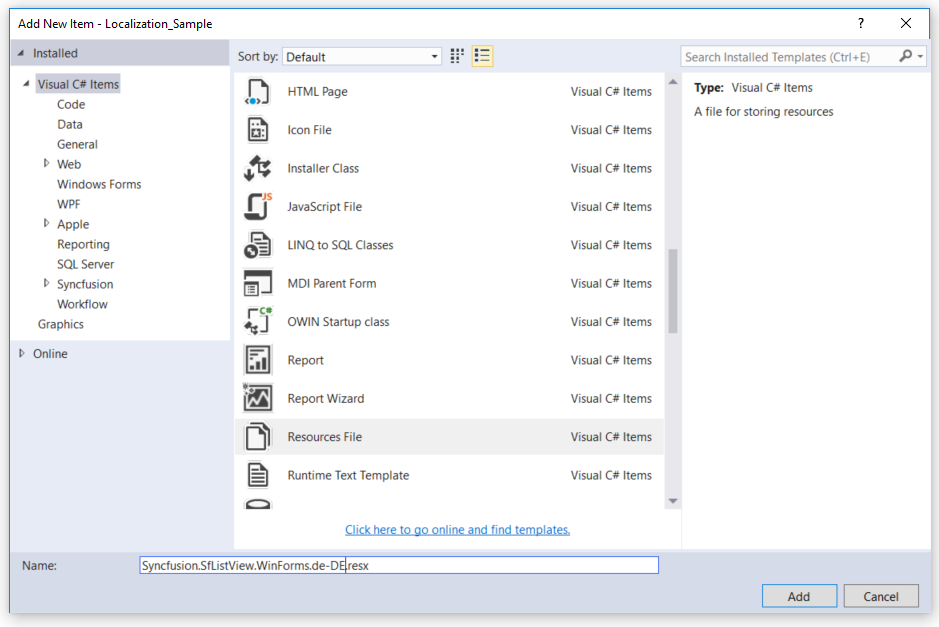
Task: Select the WPF category
Action: pyautogui.click(x=69, y=204)
